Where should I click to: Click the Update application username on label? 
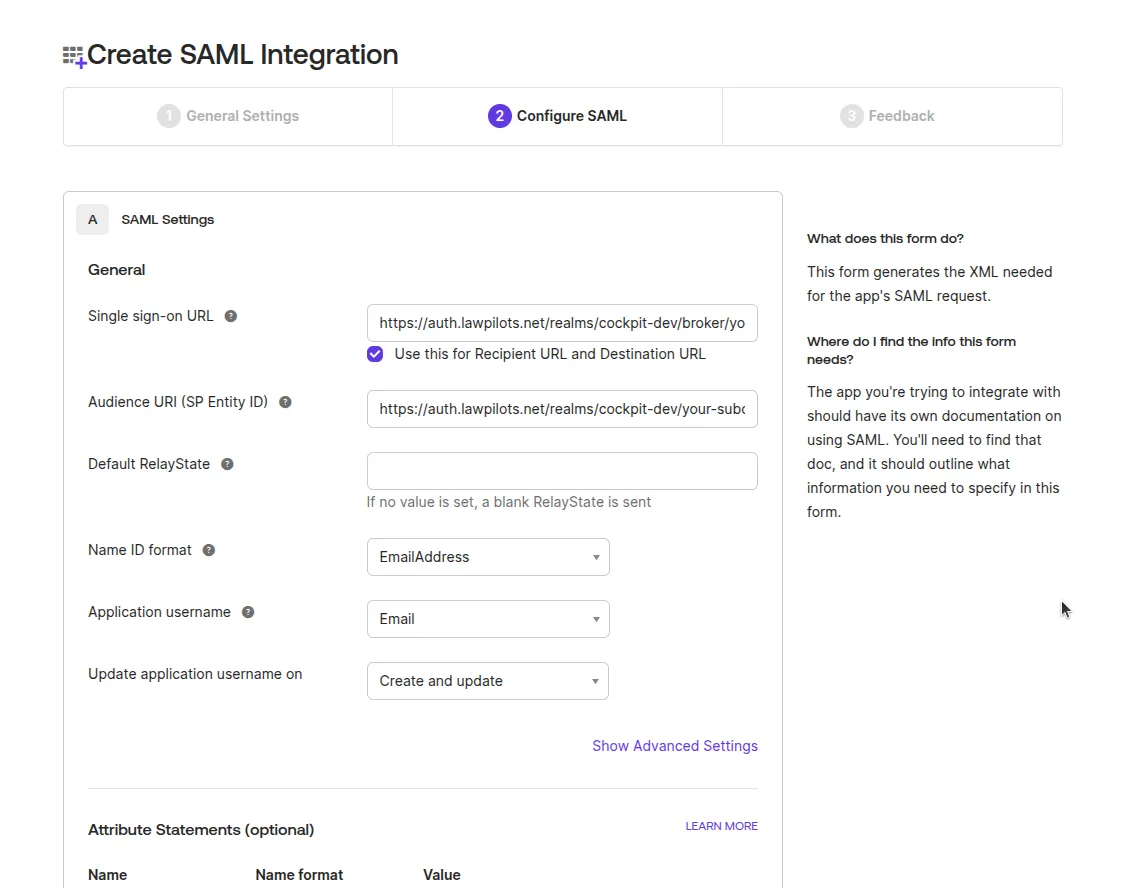pos(195,674)
